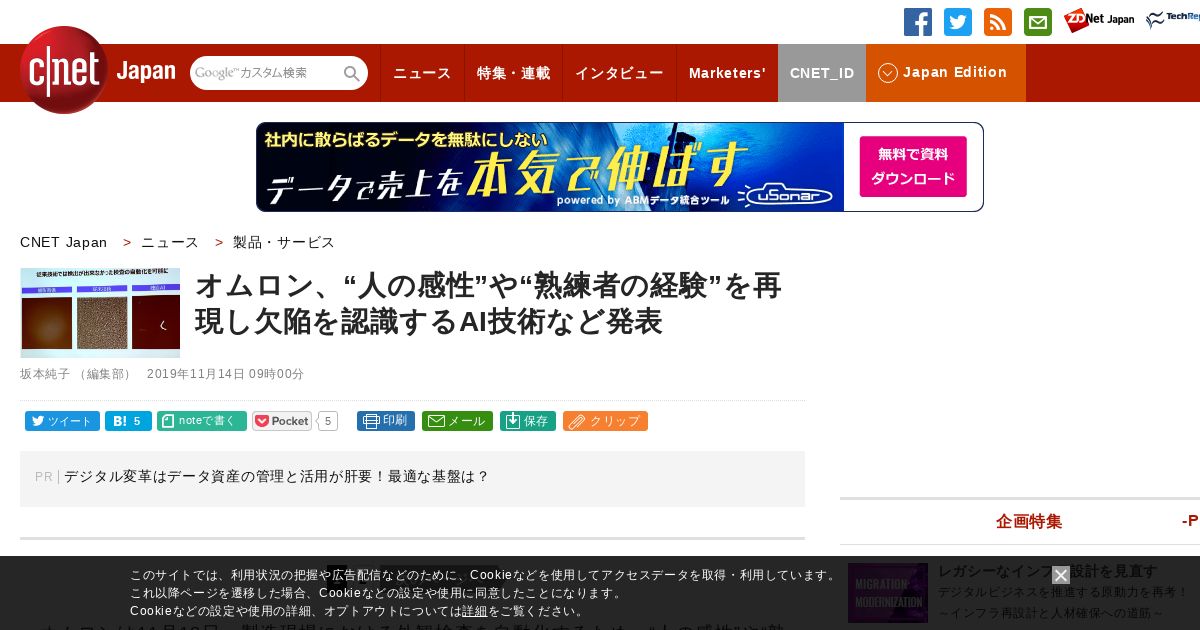Click the article headline about オムロン

click(x=488, y=303)
